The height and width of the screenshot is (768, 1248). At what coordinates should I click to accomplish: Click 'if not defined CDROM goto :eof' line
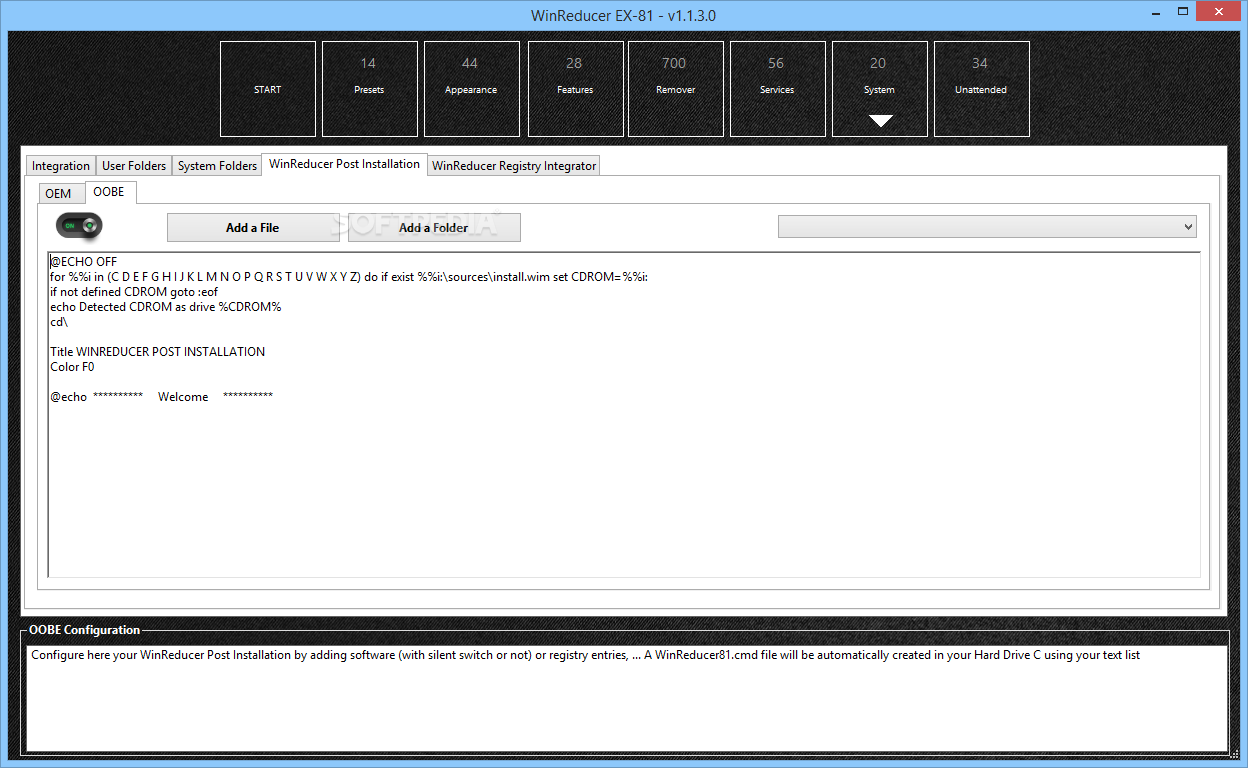tap(134, 292)
